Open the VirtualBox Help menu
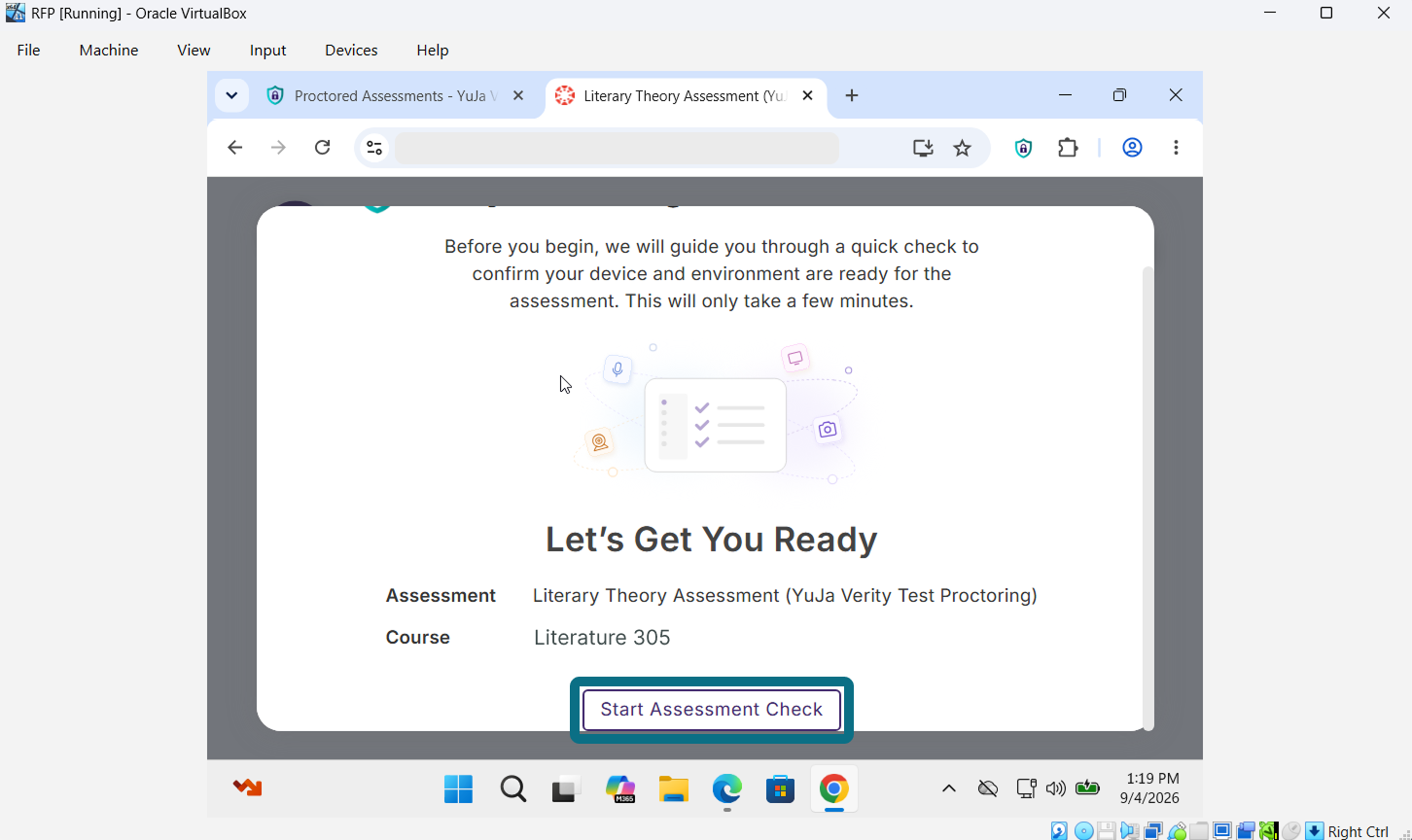The height and width of the screenshot is (840, 1412). (x=433, y=51)
